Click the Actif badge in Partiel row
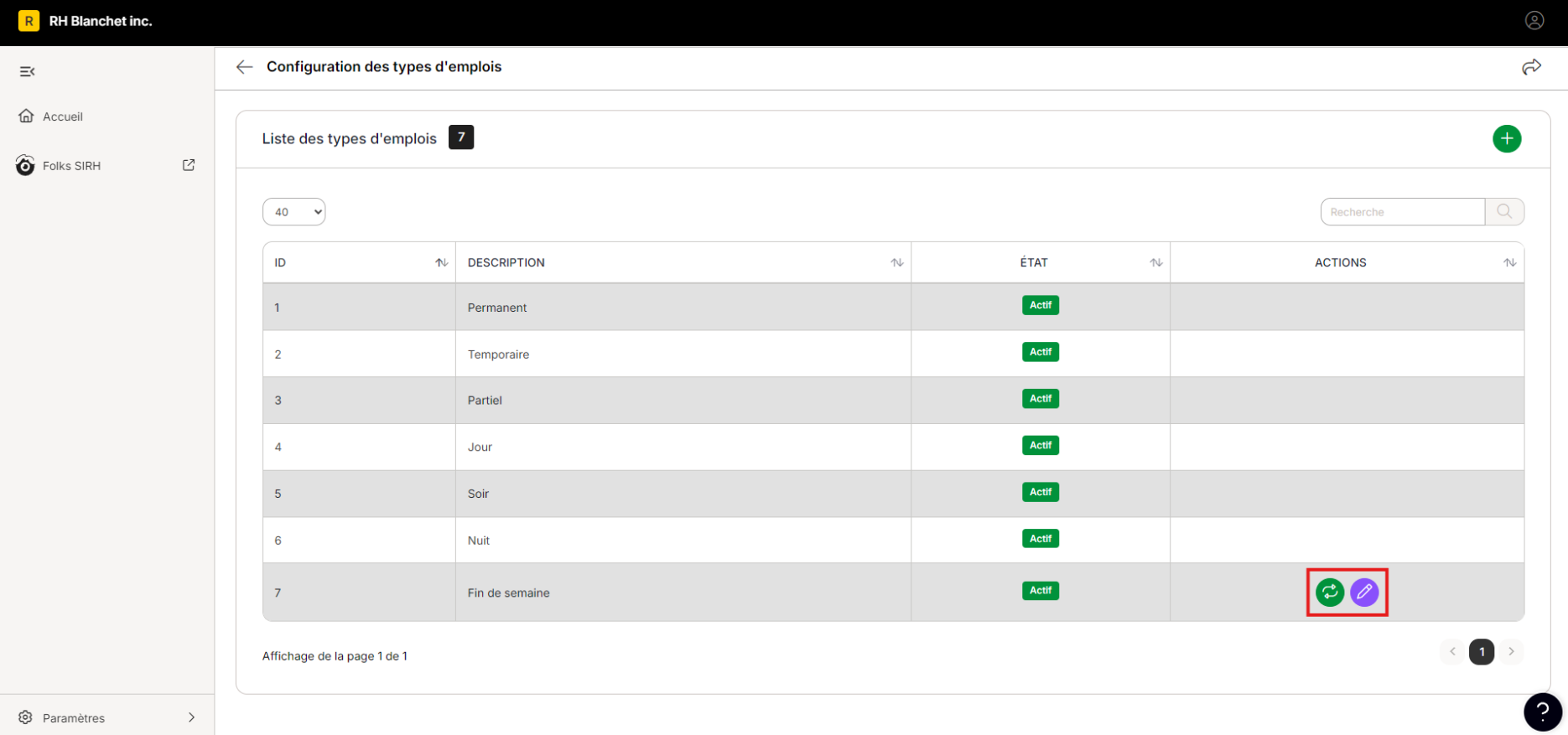The image size is (1568, 735). (x=1040, y=399)
